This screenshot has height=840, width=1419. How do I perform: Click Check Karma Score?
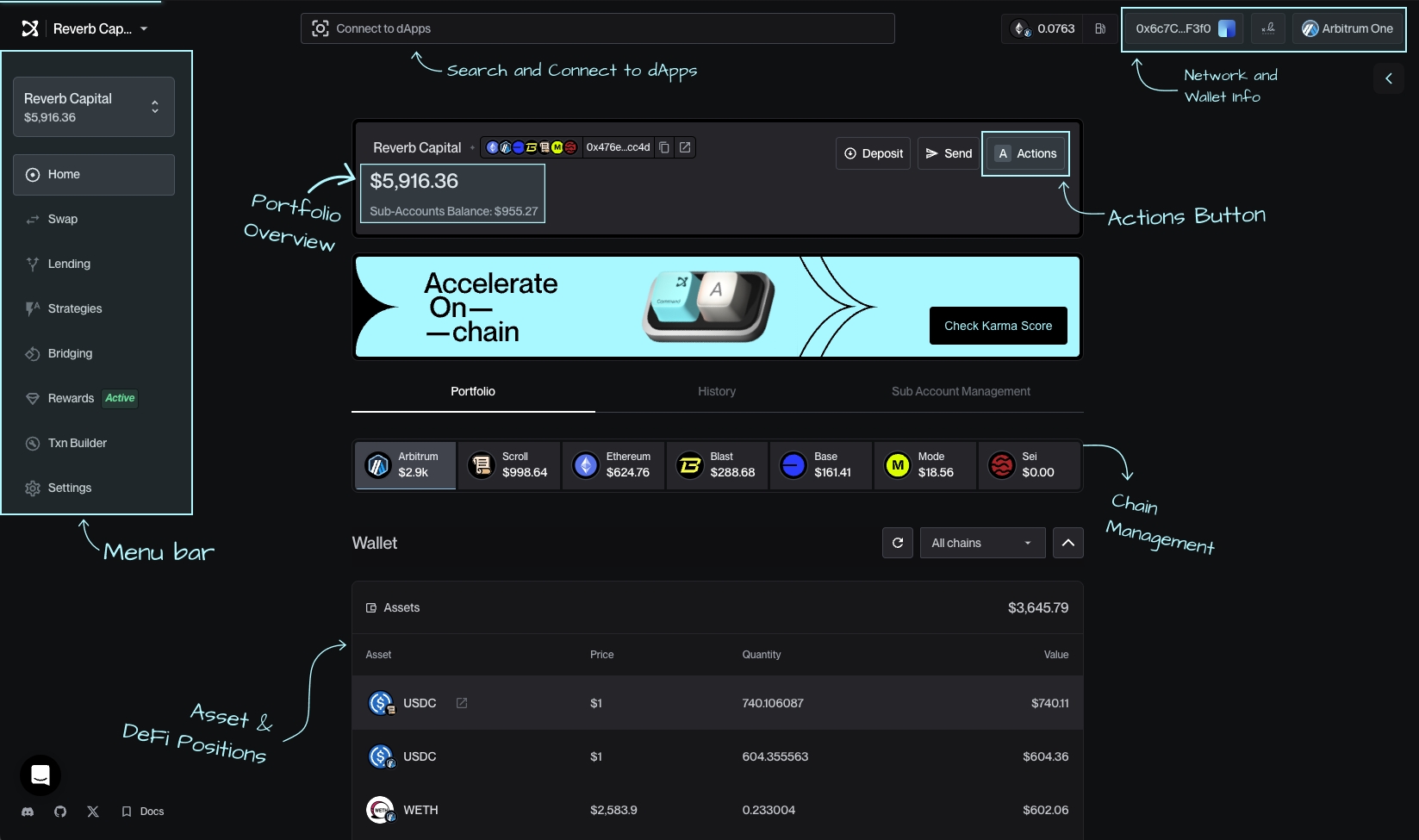998,326
